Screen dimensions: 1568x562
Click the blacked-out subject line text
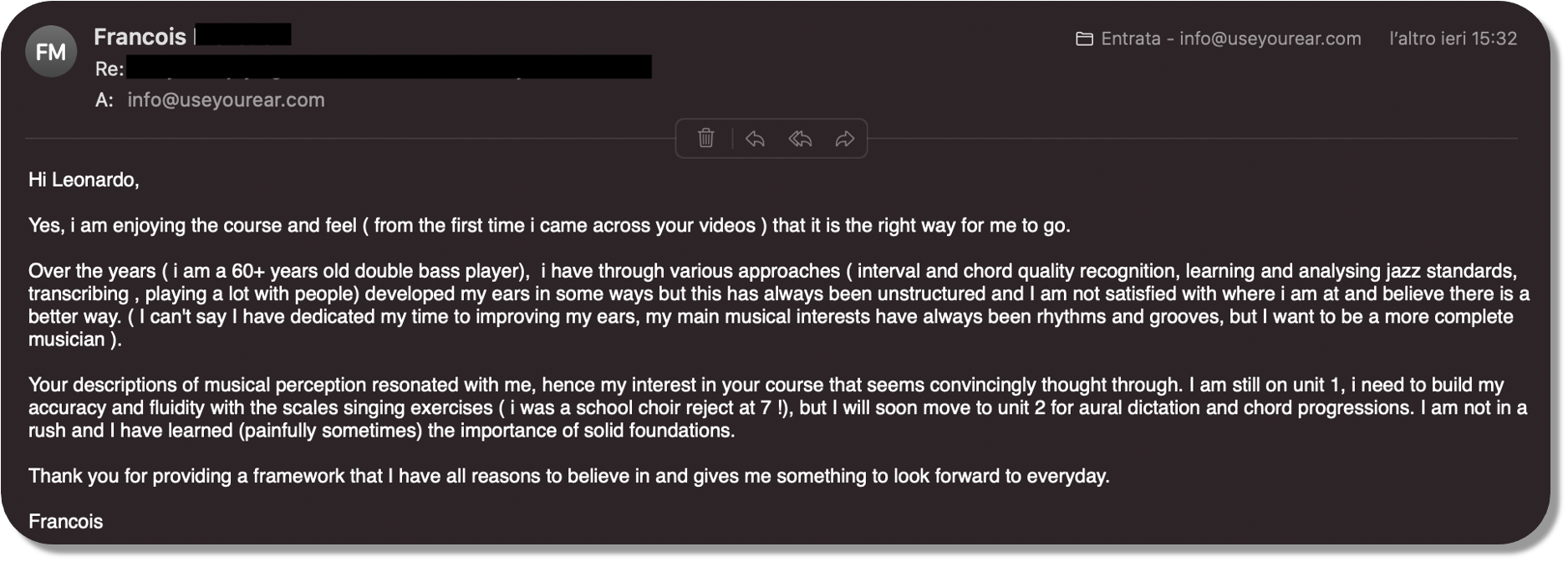click(x=389, y=67)
